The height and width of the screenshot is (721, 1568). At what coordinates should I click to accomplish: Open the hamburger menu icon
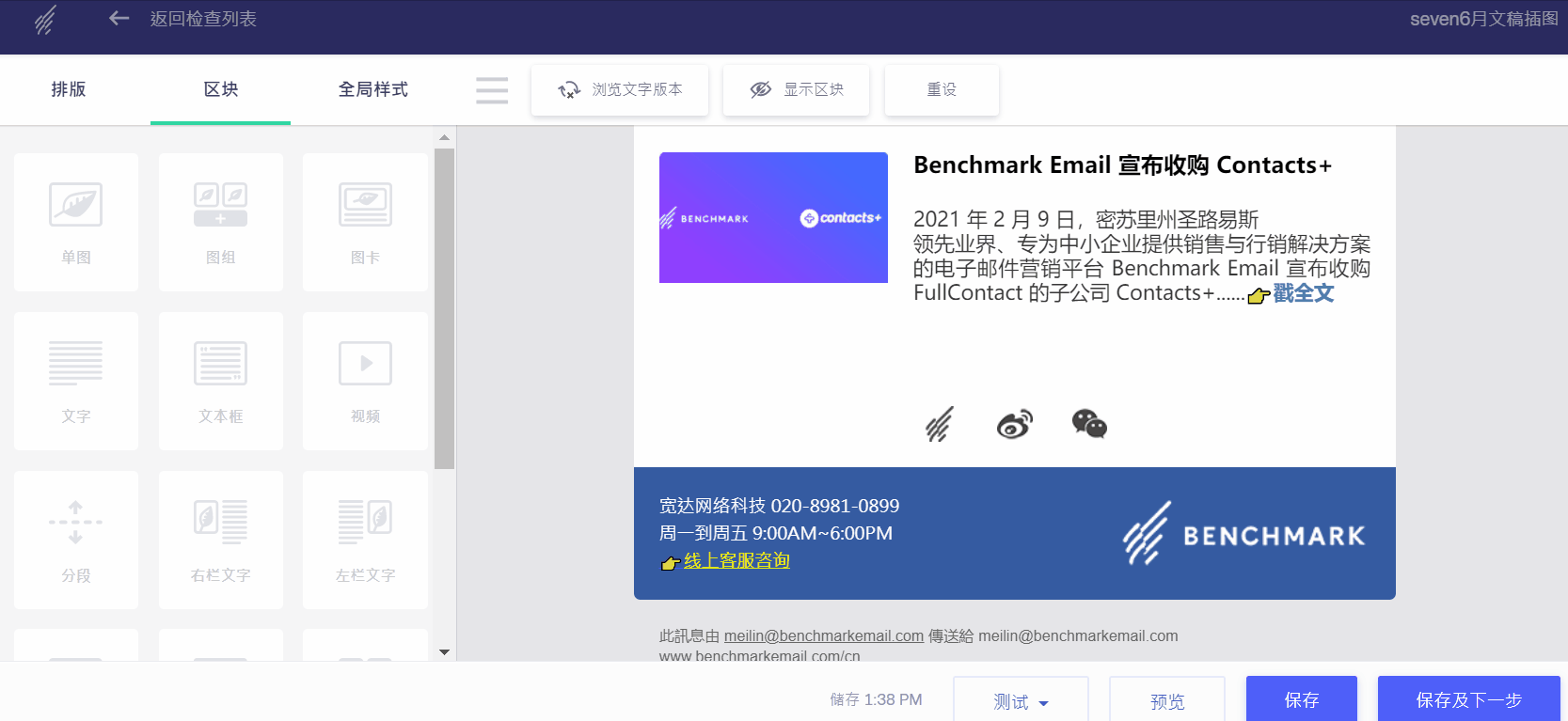(492, 90)
